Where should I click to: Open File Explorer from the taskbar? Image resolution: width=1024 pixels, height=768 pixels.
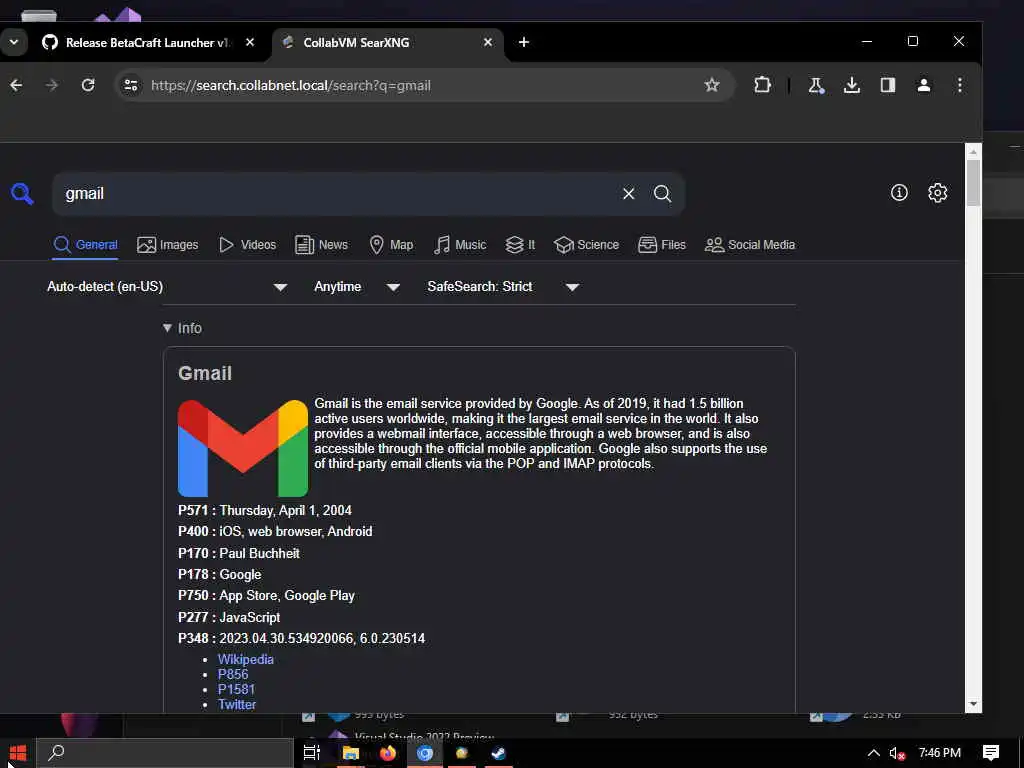click(x=351, y=753)
